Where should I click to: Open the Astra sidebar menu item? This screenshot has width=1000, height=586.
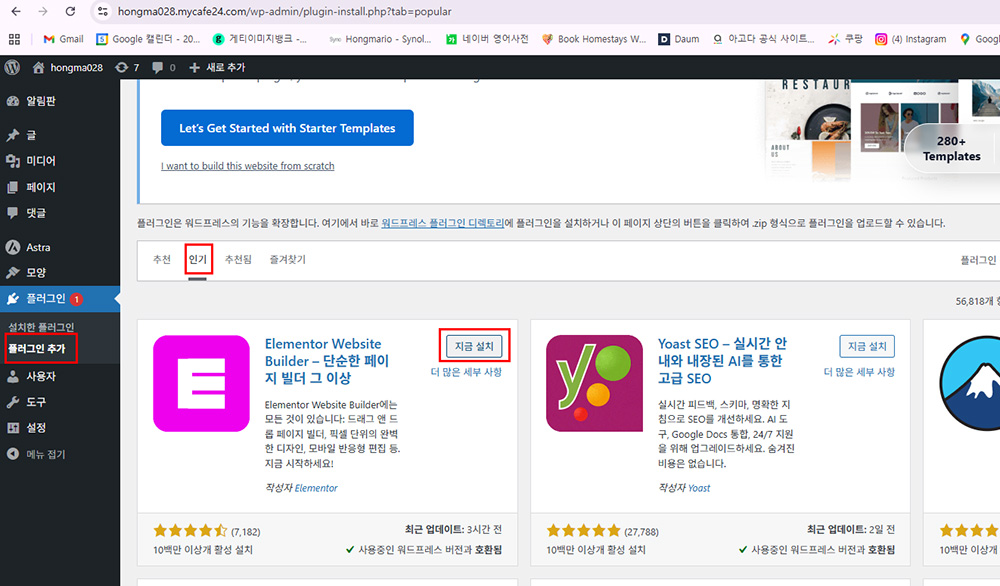point(38,247)
